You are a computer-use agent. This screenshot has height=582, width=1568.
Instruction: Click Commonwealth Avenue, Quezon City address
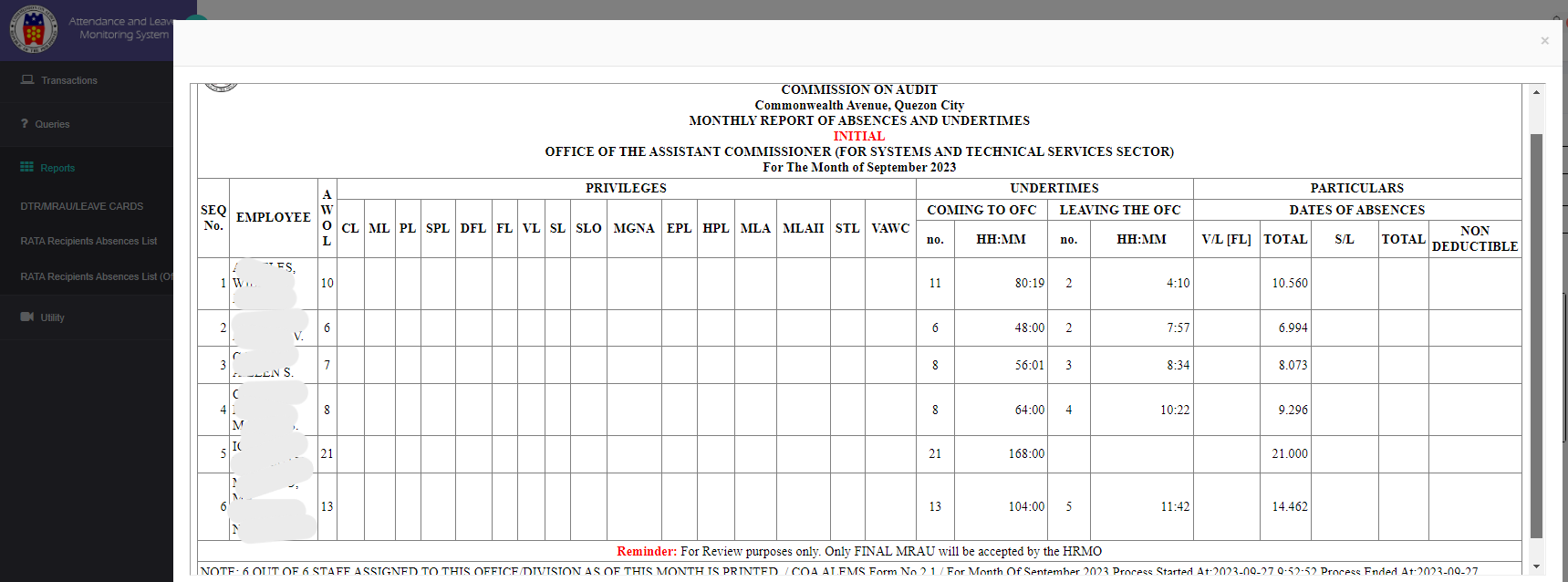pyautogui.click(x=859, y=105)
